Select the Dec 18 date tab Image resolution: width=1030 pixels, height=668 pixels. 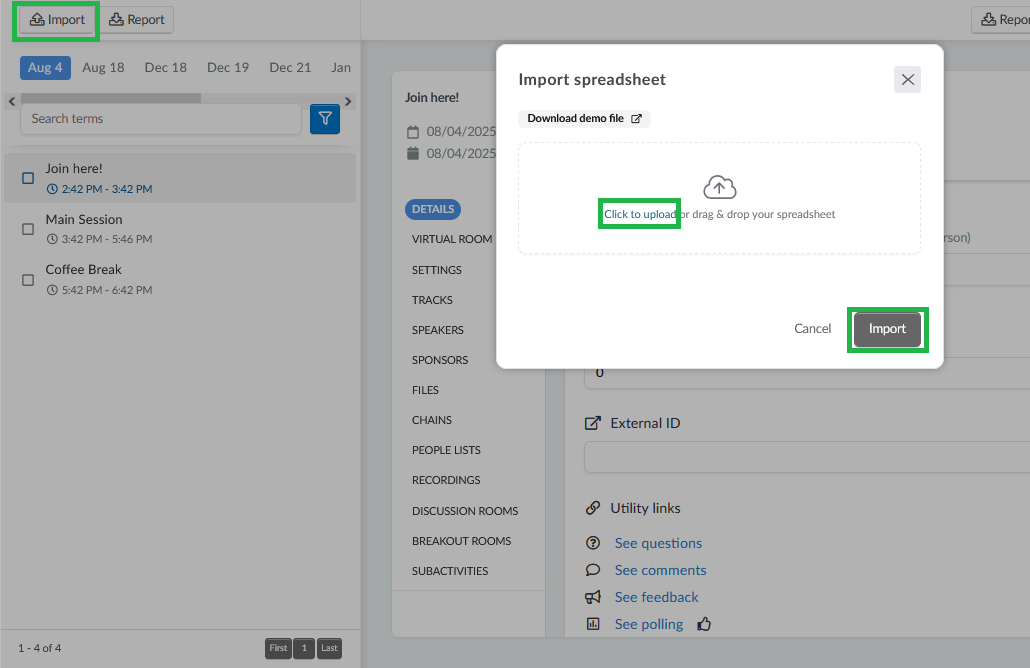(166, 68)
